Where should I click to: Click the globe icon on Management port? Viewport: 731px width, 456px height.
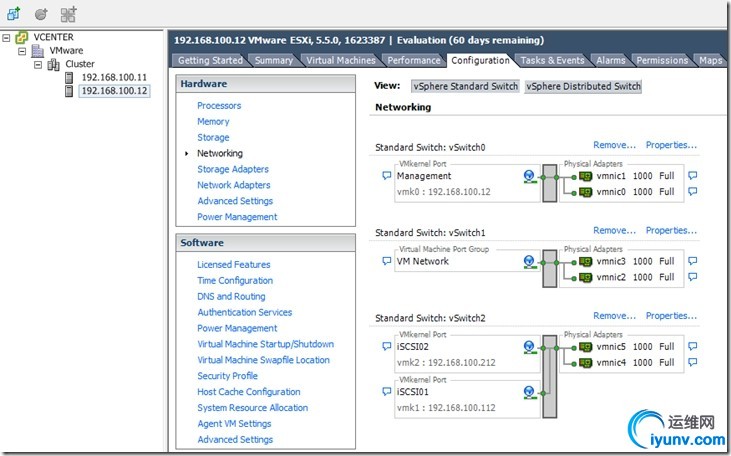[529, 176]
